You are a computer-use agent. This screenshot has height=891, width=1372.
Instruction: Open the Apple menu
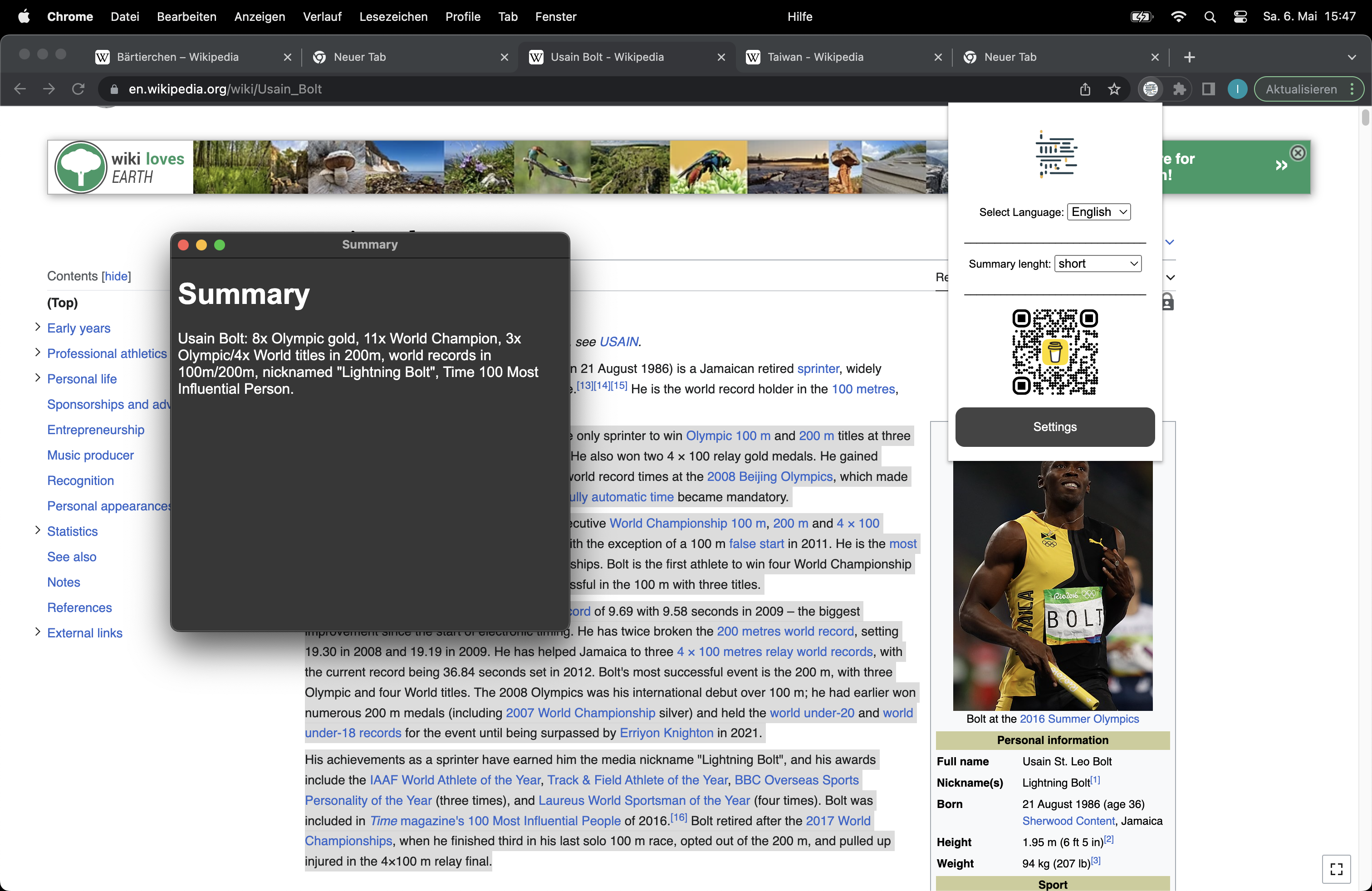24,17
